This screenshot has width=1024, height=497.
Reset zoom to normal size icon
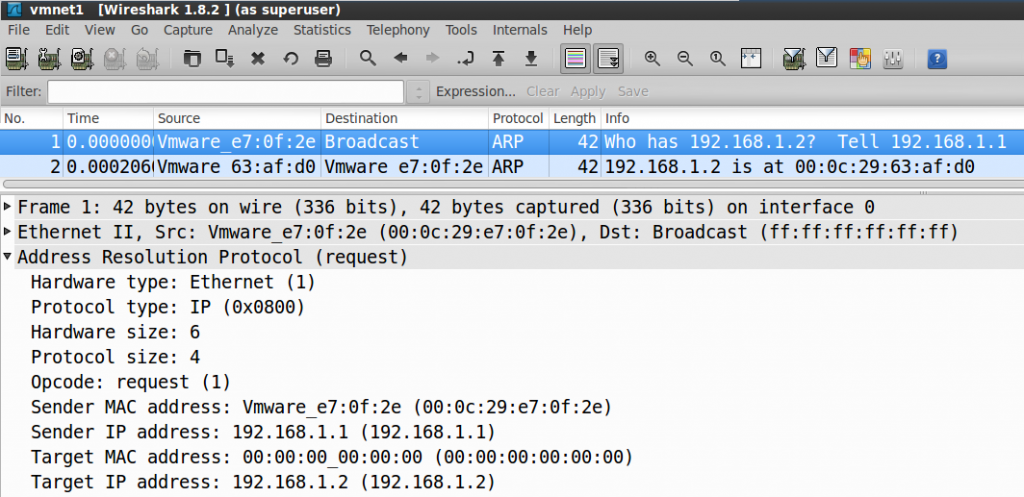tap(718, 58)
